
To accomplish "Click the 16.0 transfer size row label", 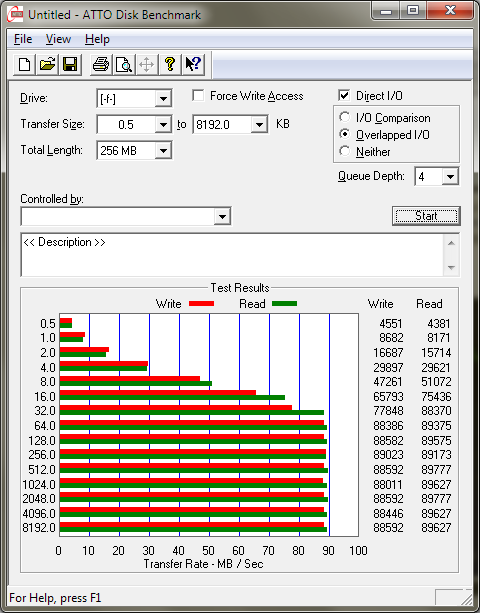I will (45, 396).
